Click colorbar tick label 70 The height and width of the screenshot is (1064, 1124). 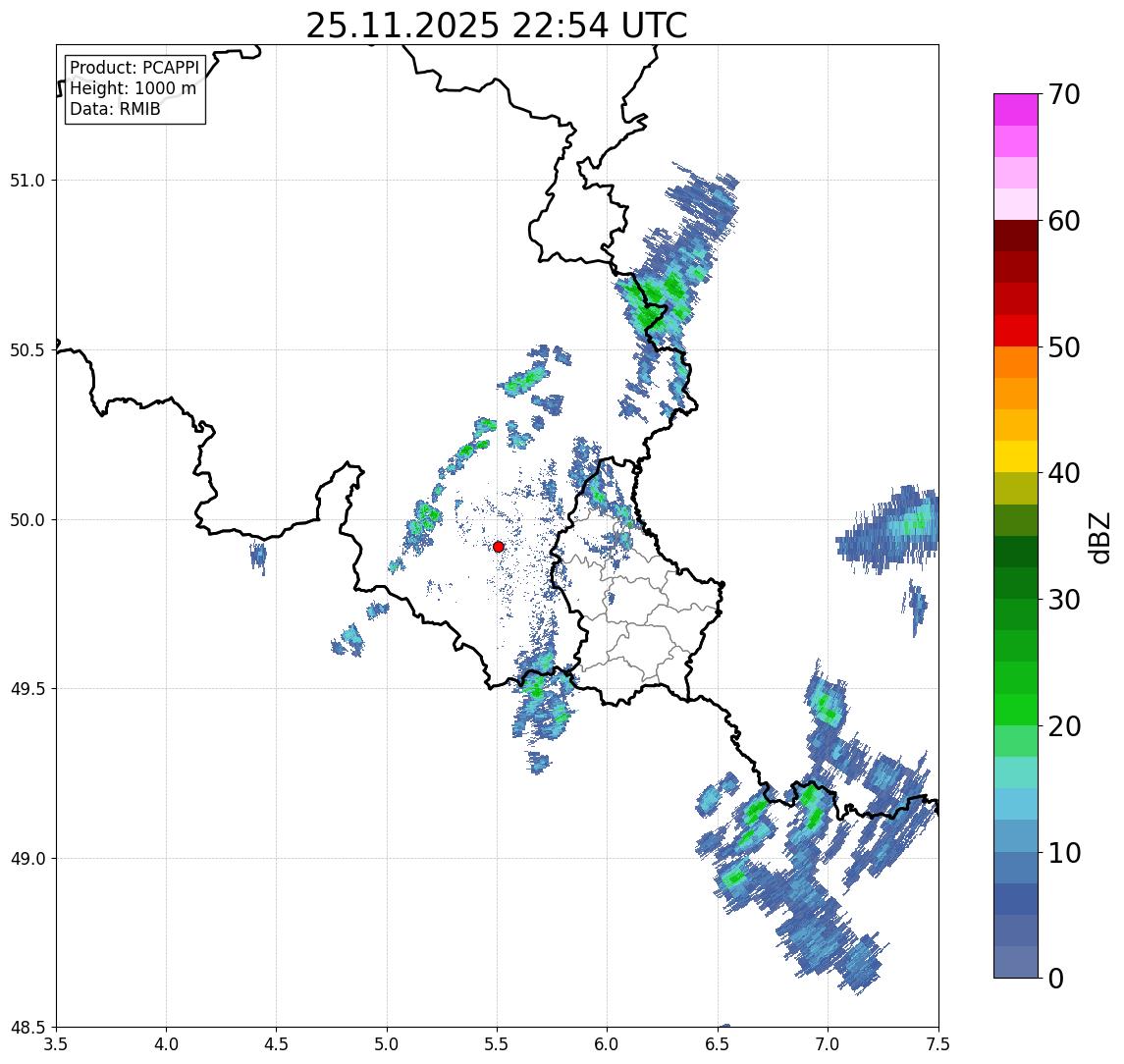(1064, 94)
